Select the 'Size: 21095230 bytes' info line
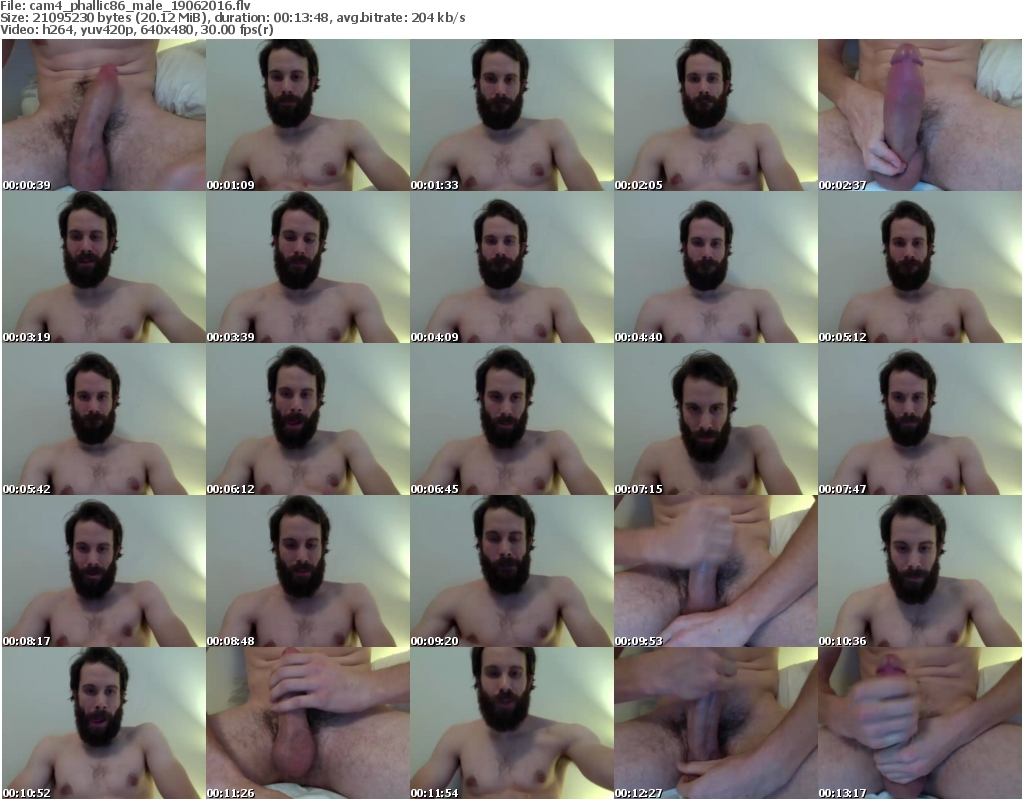The width and height of the screenshot is (1024, 799). click(x=232, y=18)
